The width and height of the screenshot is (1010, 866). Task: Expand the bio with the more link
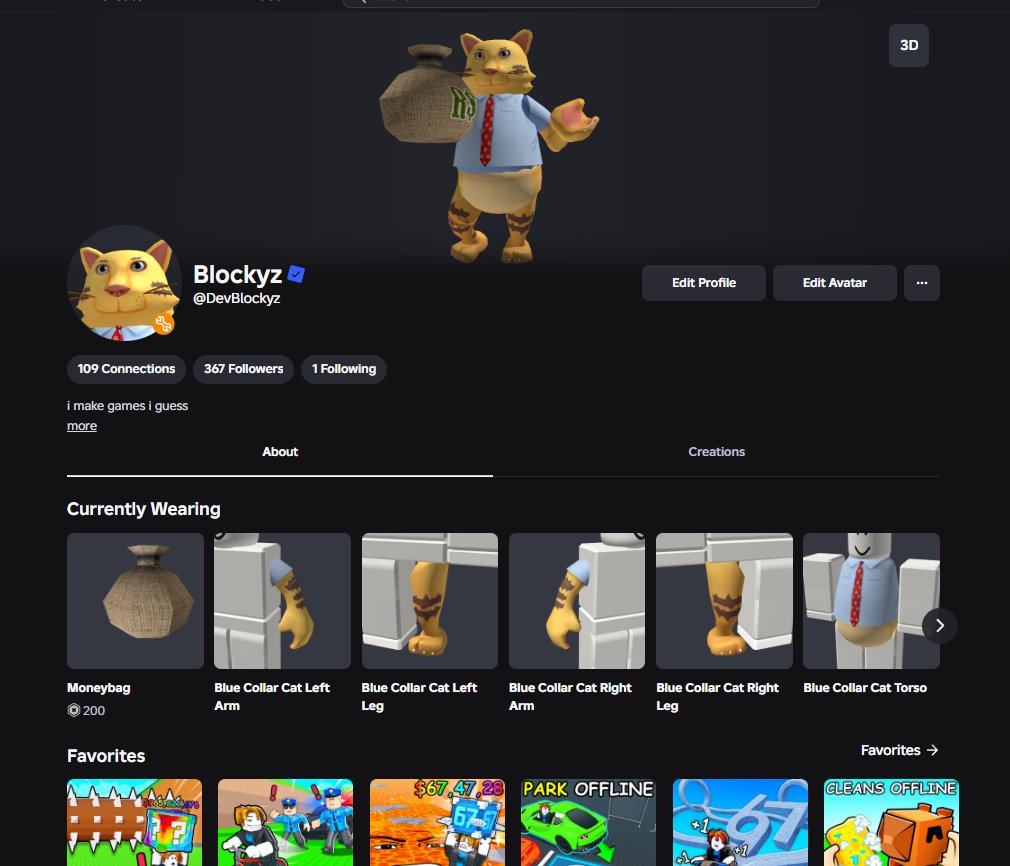click(82, 426)
